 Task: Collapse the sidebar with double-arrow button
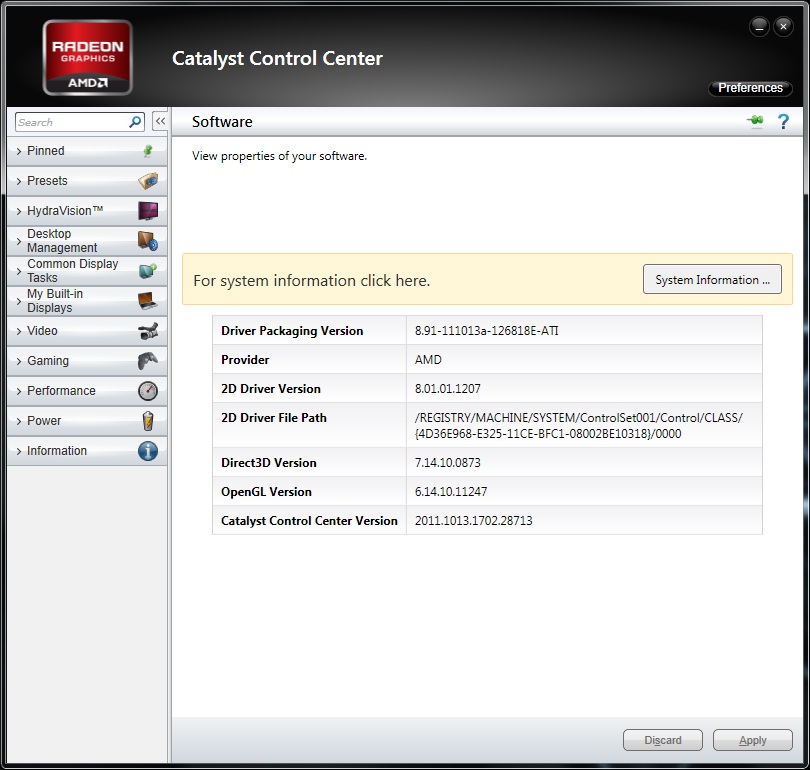pyautogui.click(x=160, y=122)
